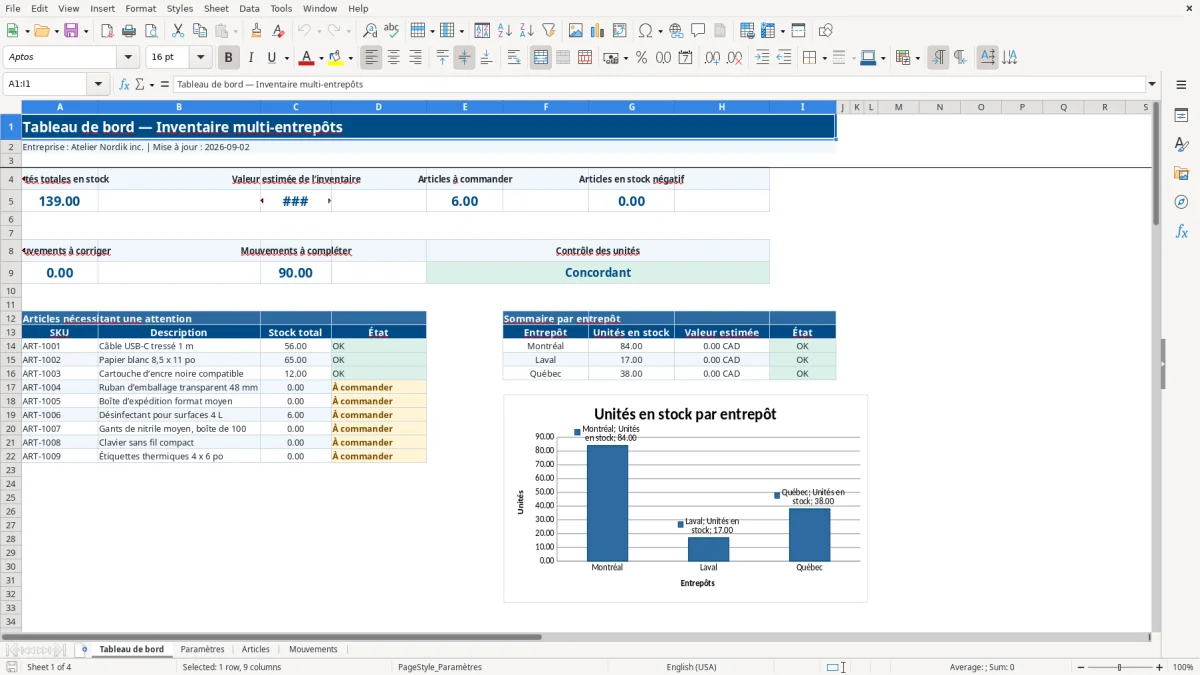Toggle Center Vertically alignment
This screenshot has width=1200, height=675.
(x=465, y=58)
